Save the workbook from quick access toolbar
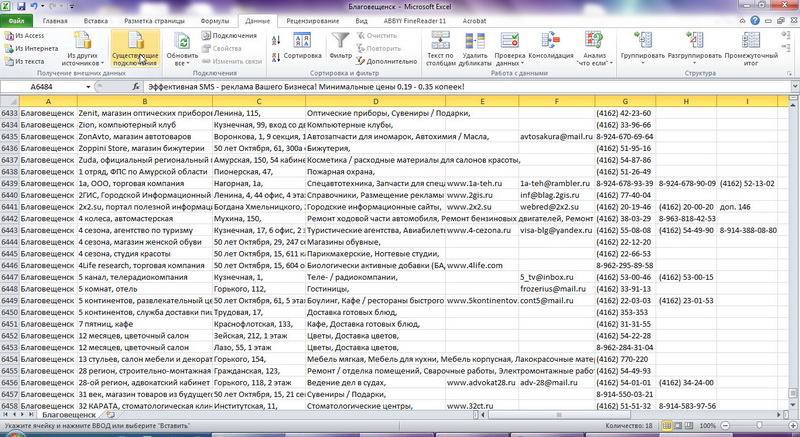The image size is (800, 437). click(21, 7)
